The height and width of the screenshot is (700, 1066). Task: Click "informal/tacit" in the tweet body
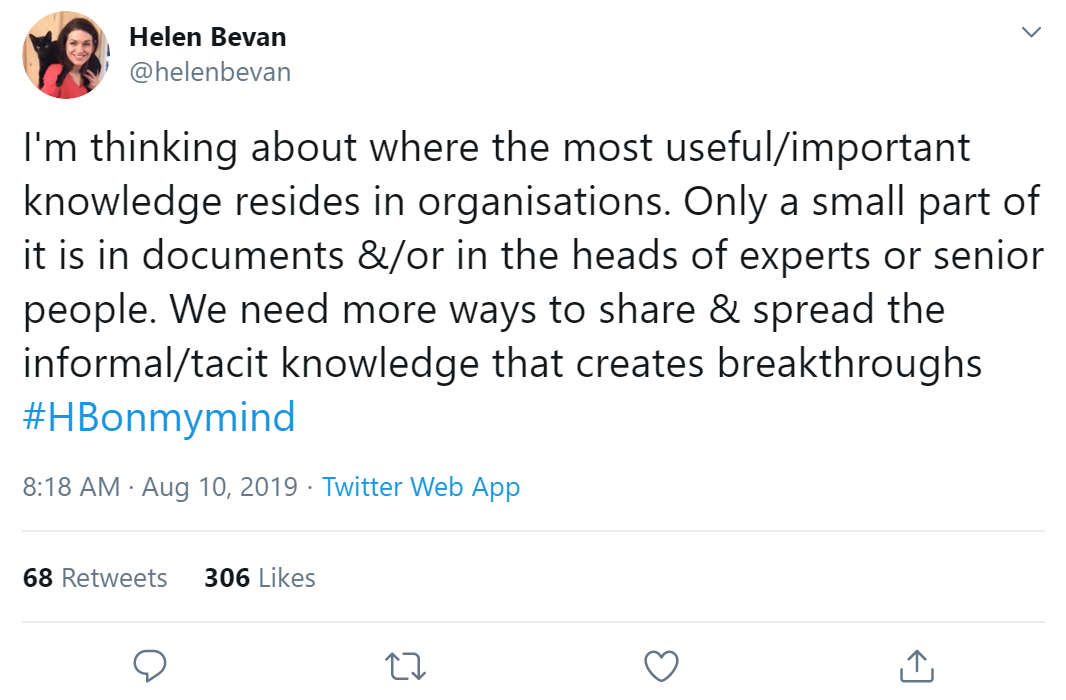point(146,363)
